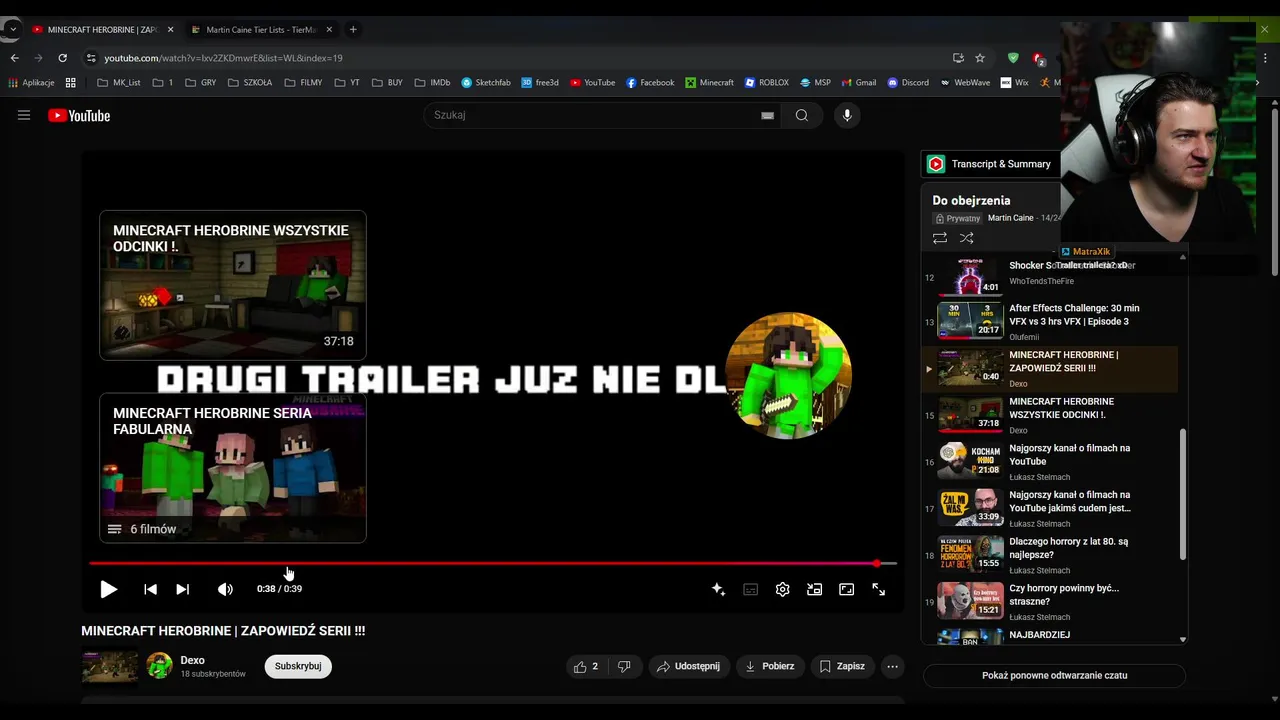Open the Discord bookmark
1280x720 pixels.
point(908,83)
